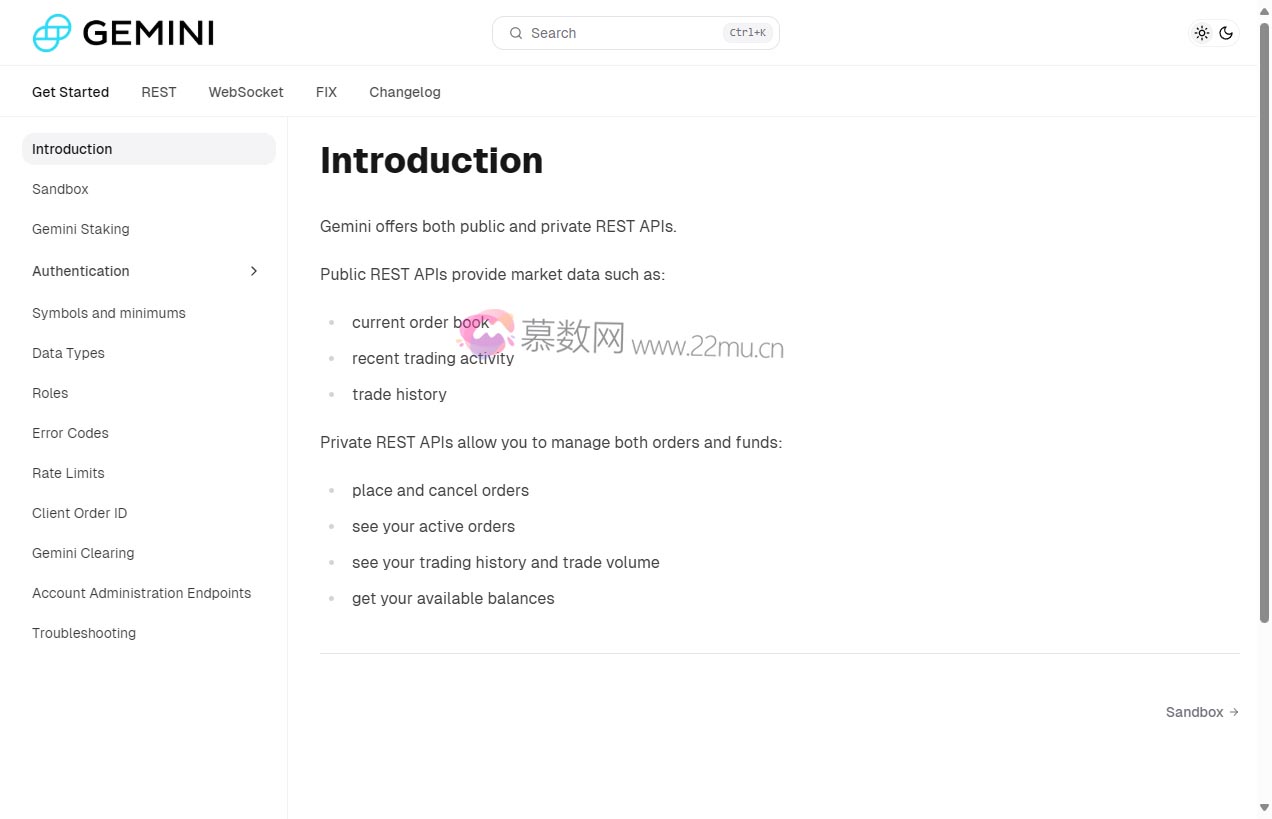Switch to light theme sun icon
The height and width of the screenshot is (819, 1272).
click(x=1202, y=33)
